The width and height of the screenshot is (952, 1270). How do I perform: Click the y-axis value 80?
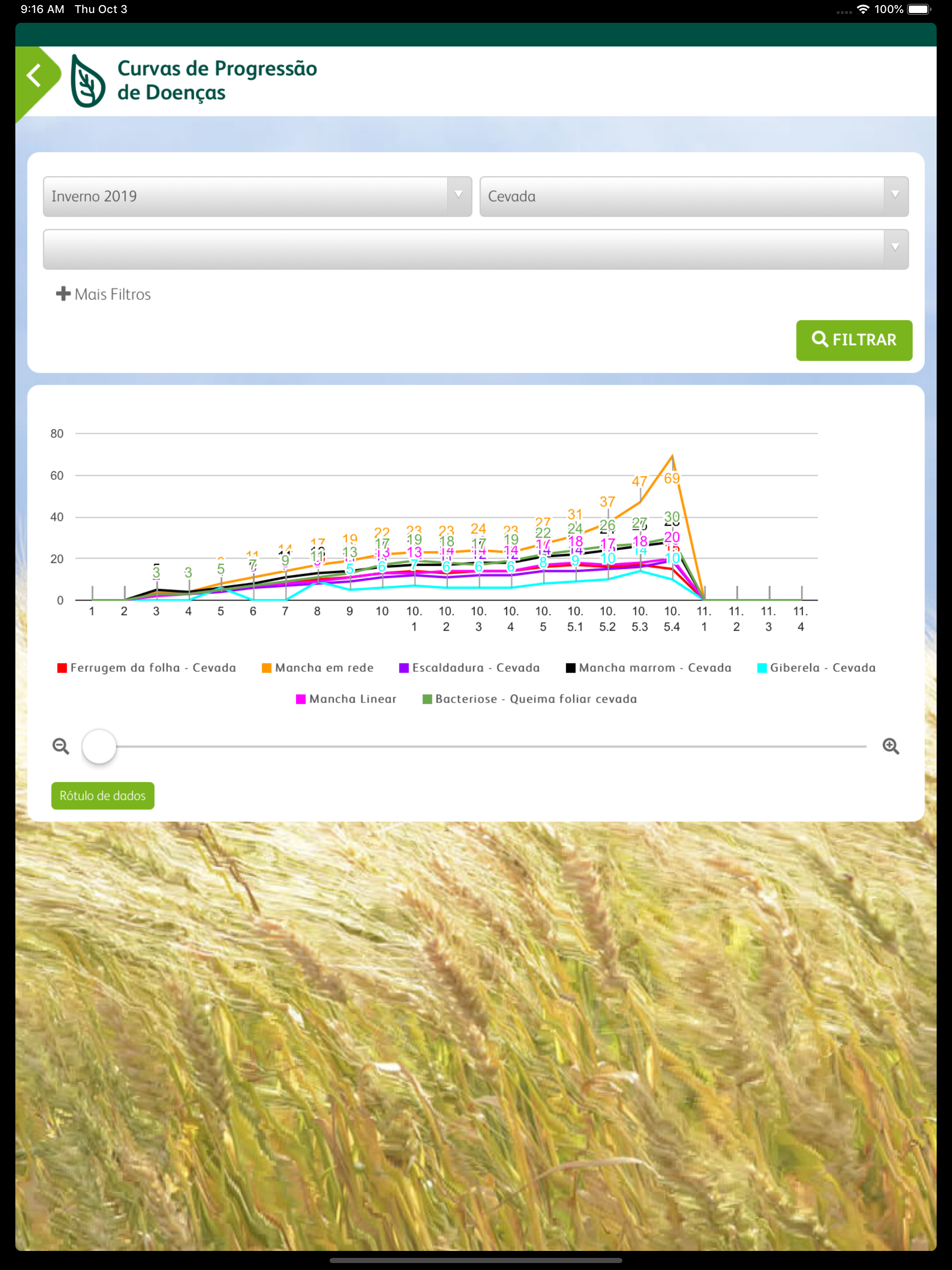click(x=57, y=433)
